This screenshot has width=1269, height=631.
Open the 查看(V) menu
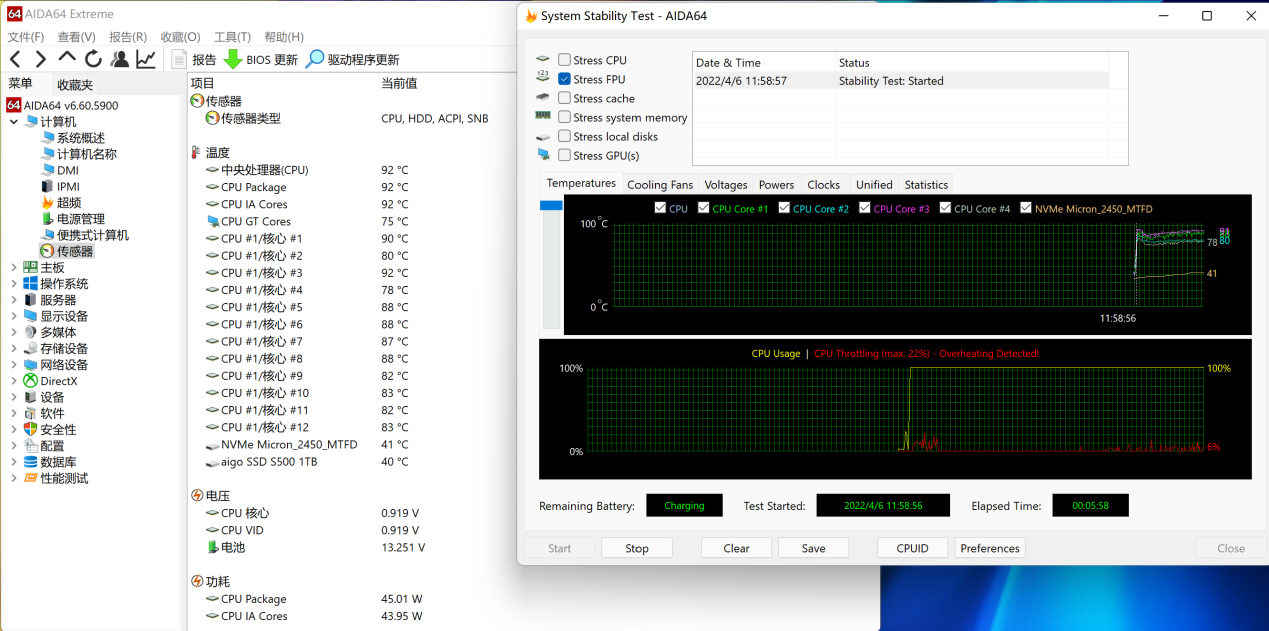click(76, 36)
